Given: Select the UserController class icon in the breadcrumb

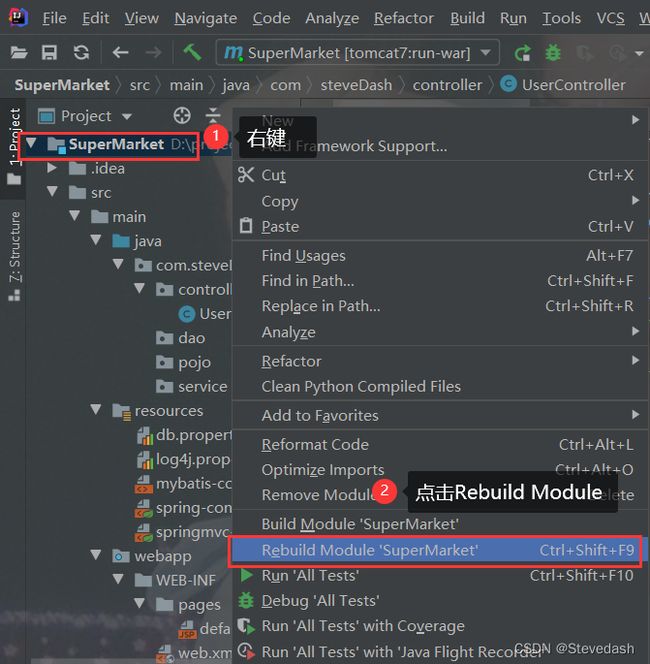Looking at the screenshot, I should point(509,84).
